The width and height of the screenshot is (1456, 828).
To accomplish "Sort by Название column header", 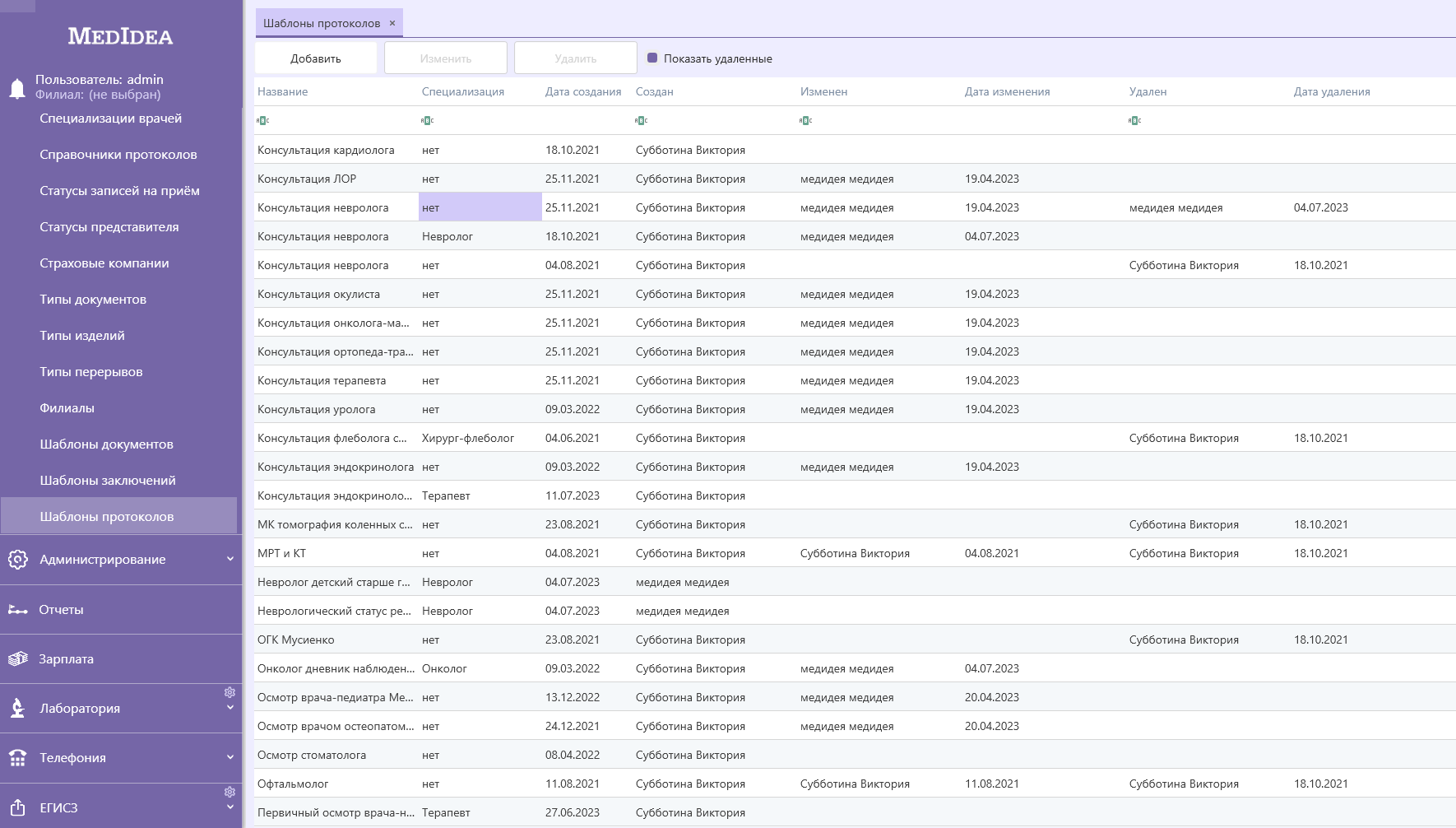I will click(283, 91).
